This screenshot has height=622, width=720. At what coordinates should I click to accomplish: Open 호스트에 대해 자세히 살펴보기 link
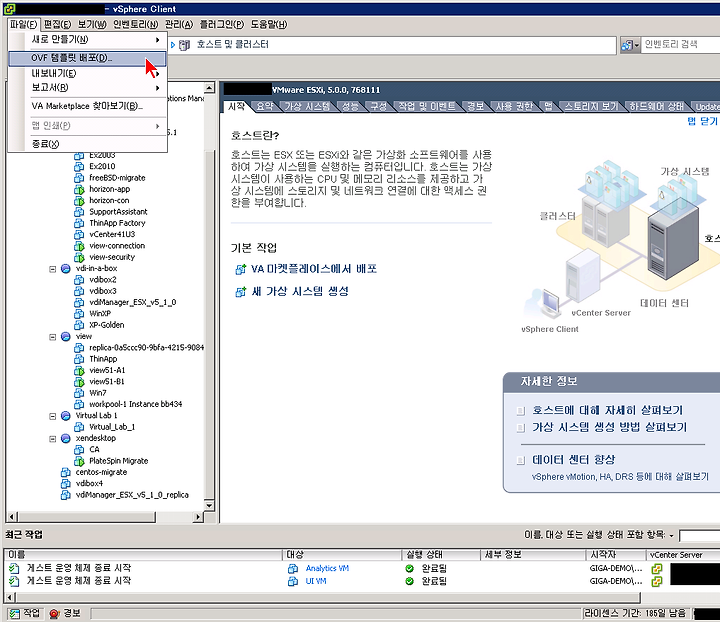(x=608, y=410)
